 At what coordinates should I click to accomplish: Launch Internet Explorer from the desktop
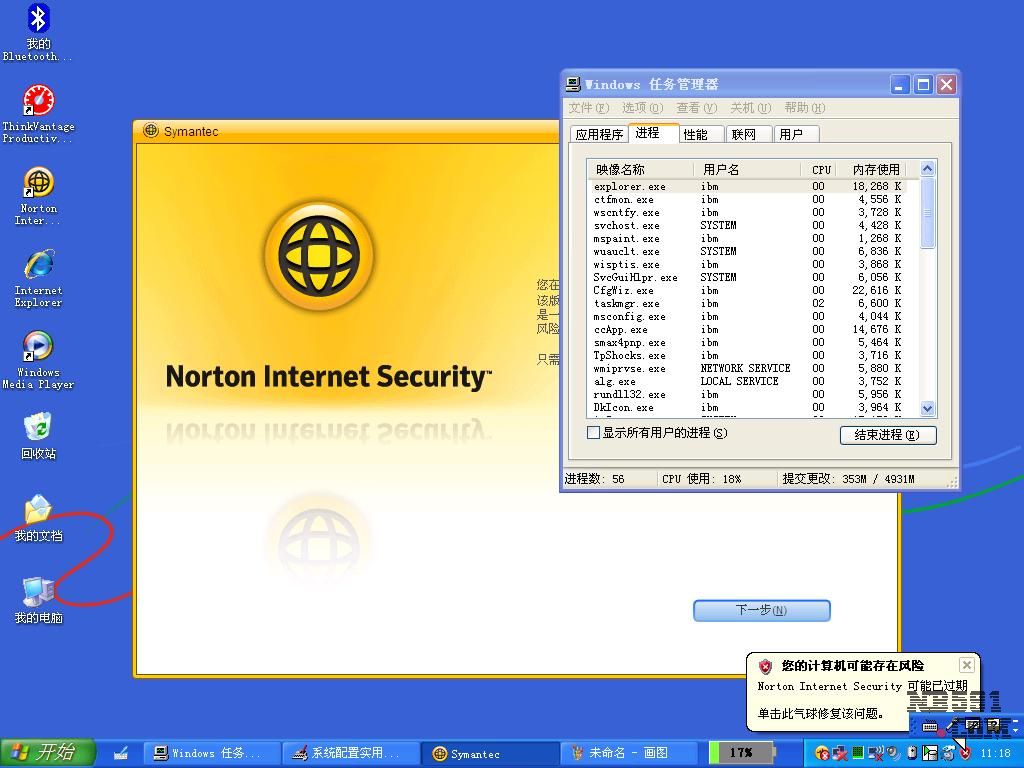click(38, 265)
